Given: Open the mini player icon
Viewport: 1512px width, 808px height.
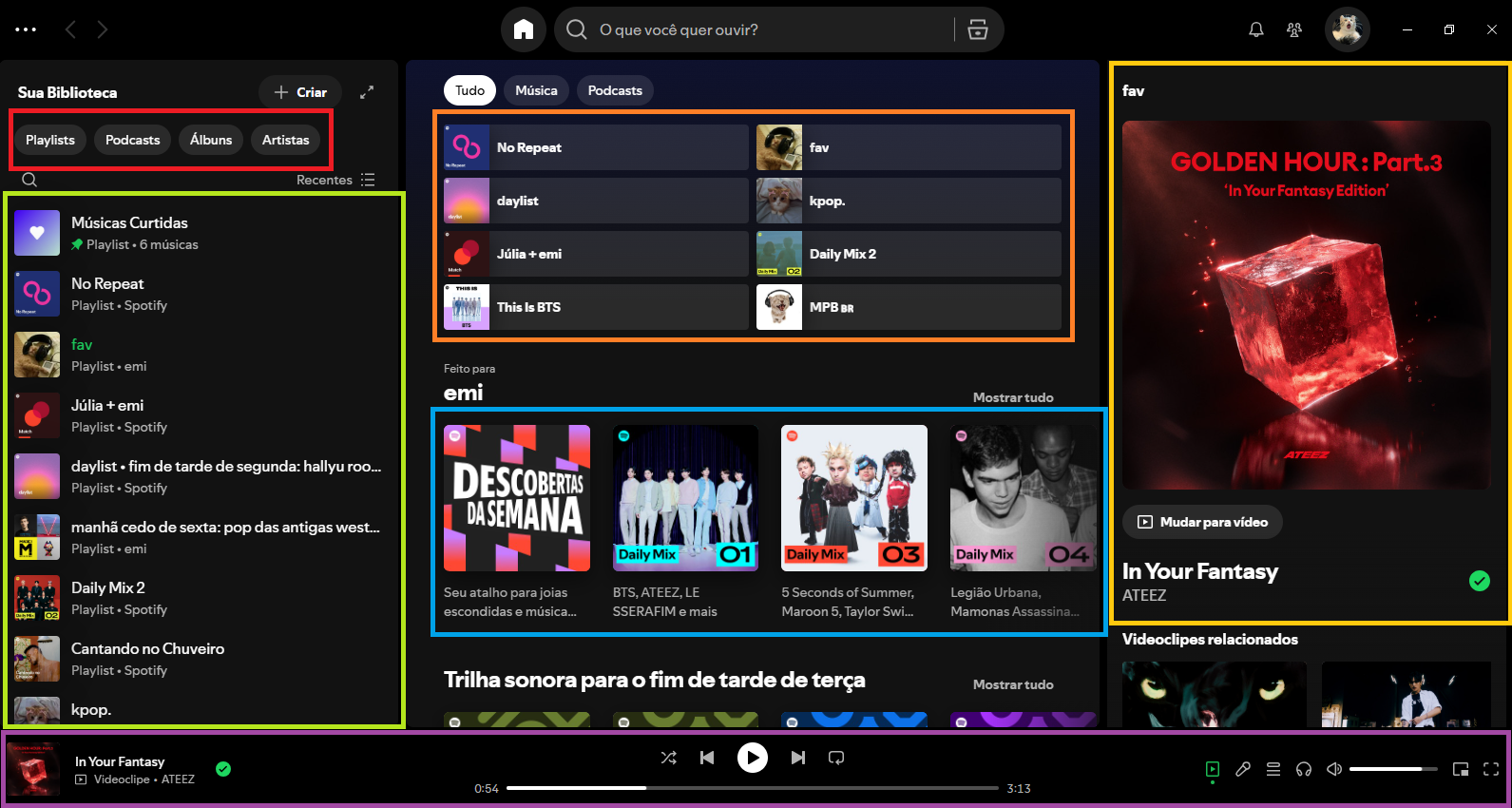Looking at the screenshot, I should tap(1461, 769).
